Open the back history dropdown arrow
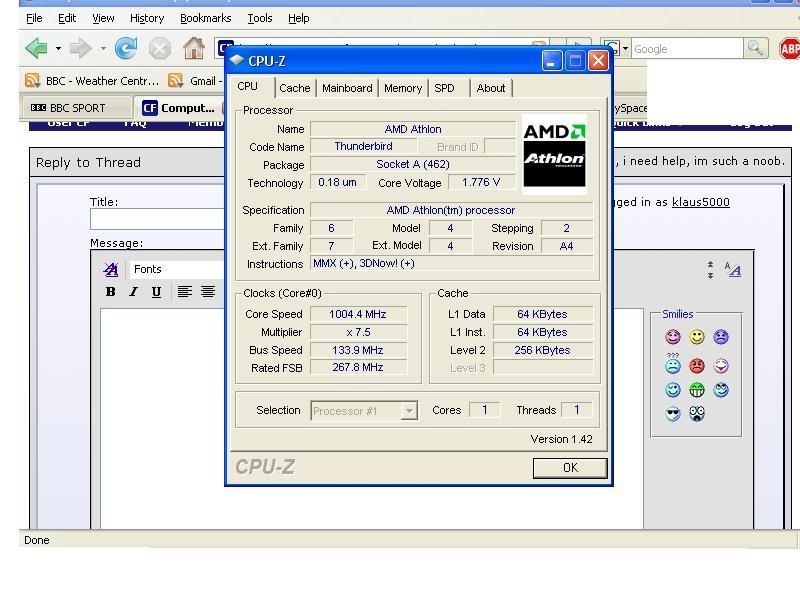This screenshot has width=800, height=600. click(x=58, y=48)
